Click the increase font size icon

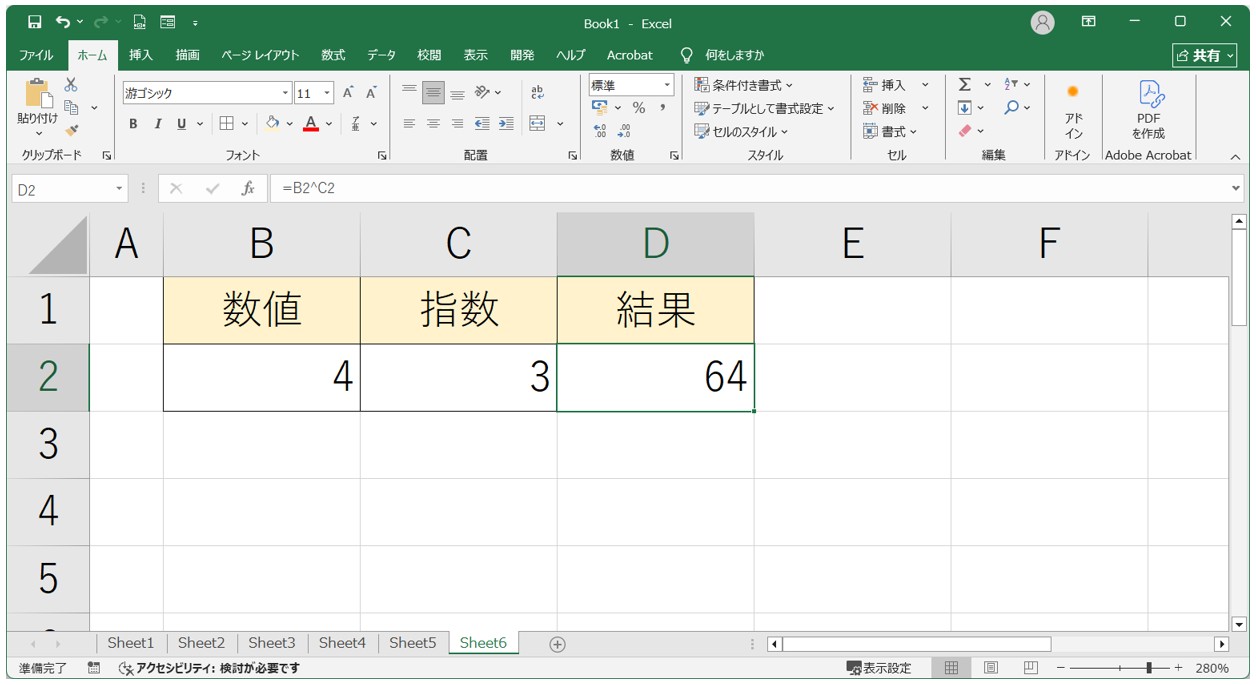pyautogui.click(x=348, y=93)
